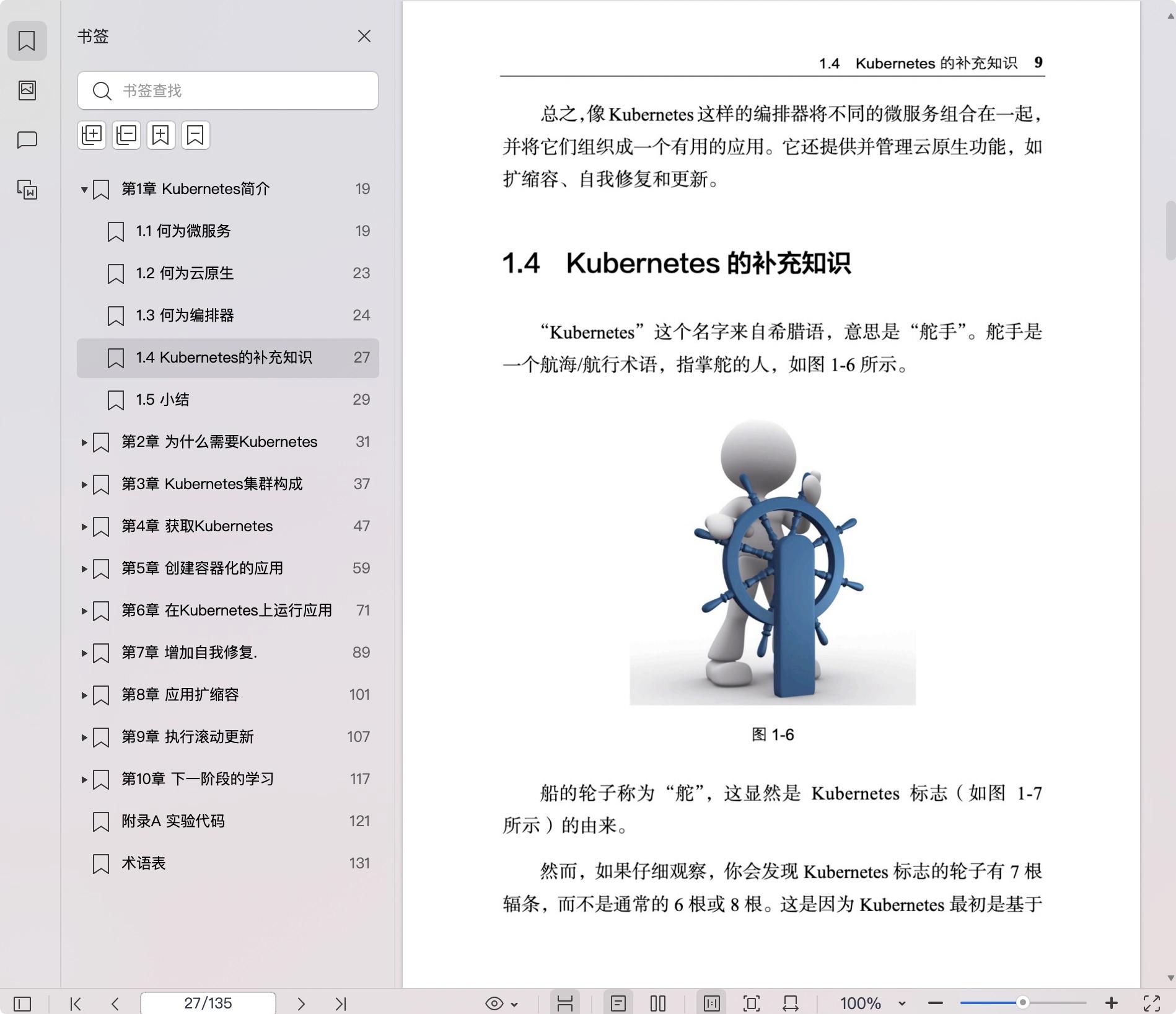Open the comments sidebar panel
Image resolution: width=1176 pixels, height=1014 pixels.
coord(27,140)
